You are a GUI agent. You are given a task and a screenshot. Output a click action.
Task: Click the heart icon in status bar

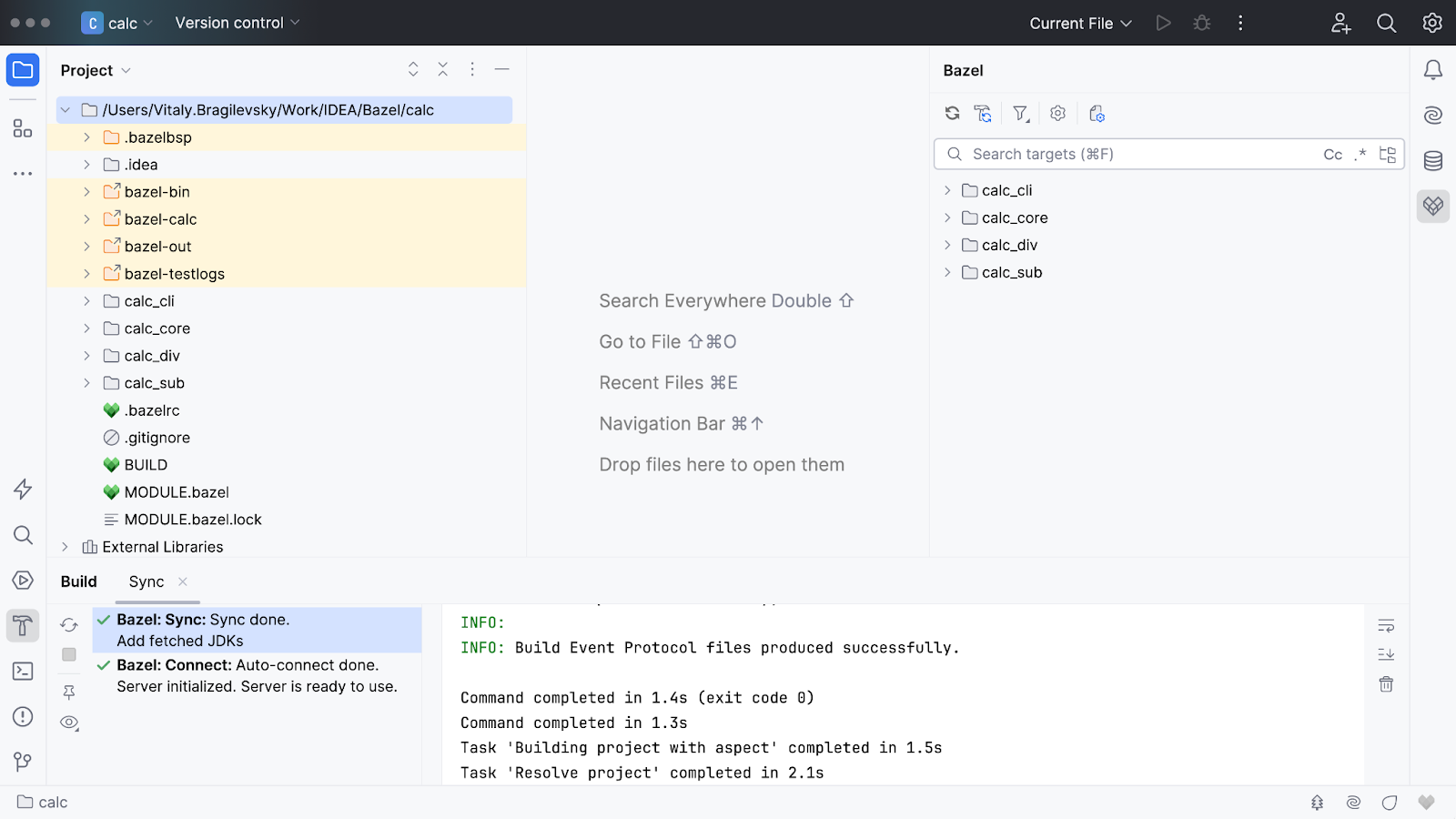(1426, 802)
